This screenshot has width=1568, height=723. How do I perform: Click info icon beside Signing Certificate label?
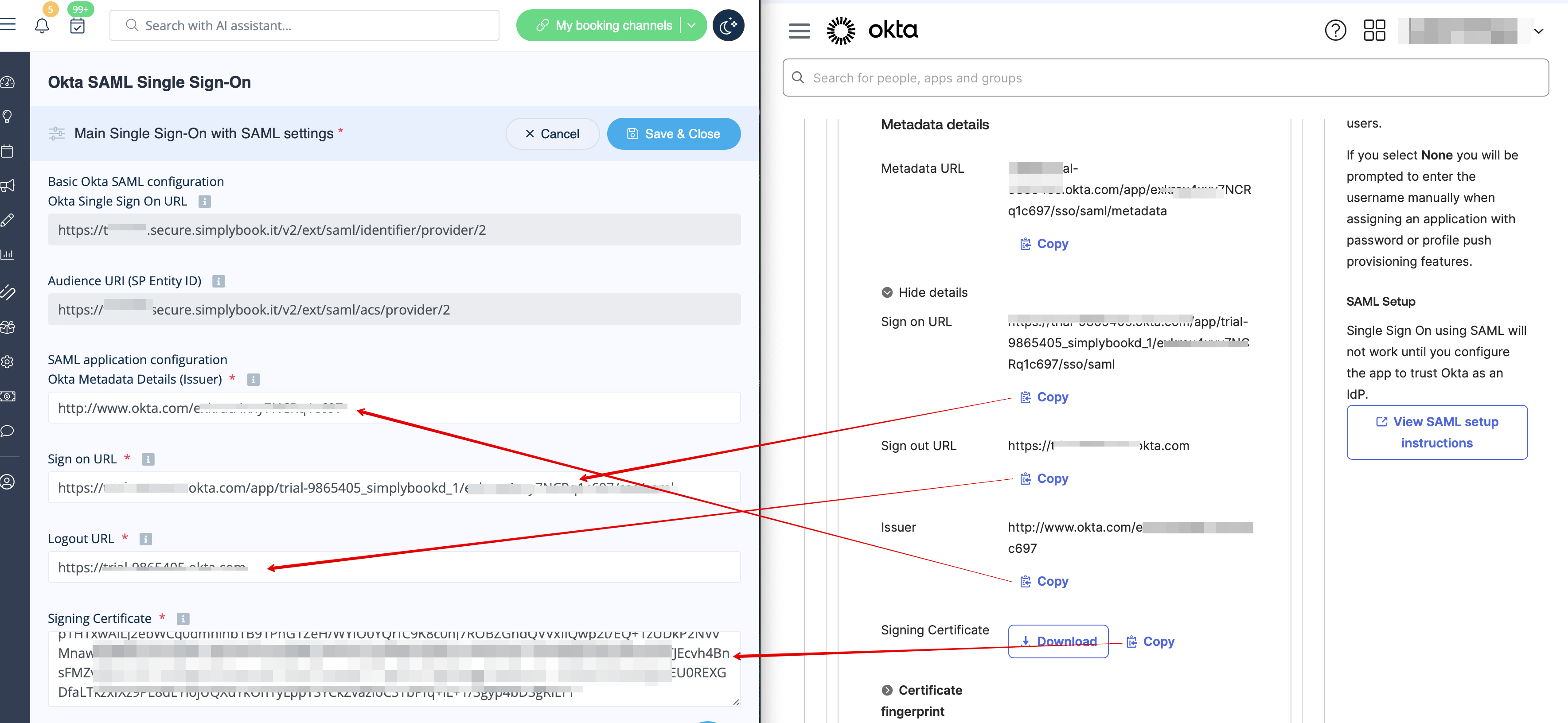pos(183,618)
